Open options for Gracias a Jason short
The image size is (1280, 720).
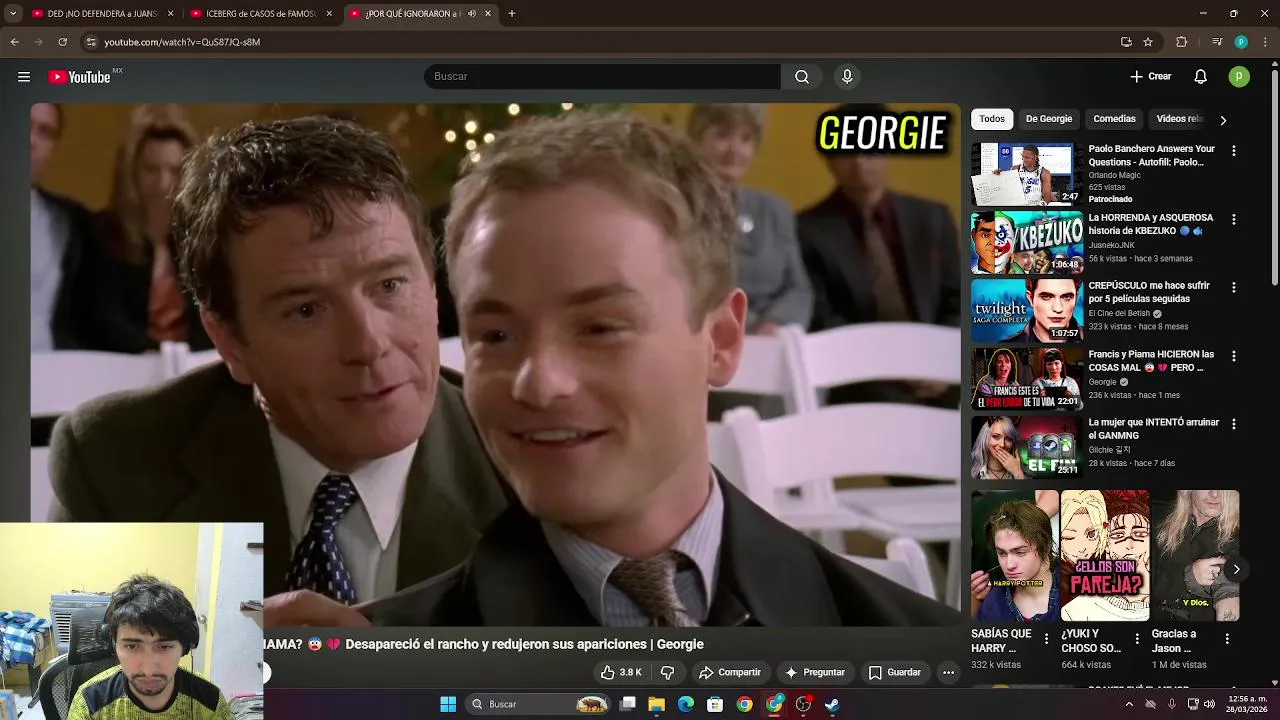[1227, 638]
